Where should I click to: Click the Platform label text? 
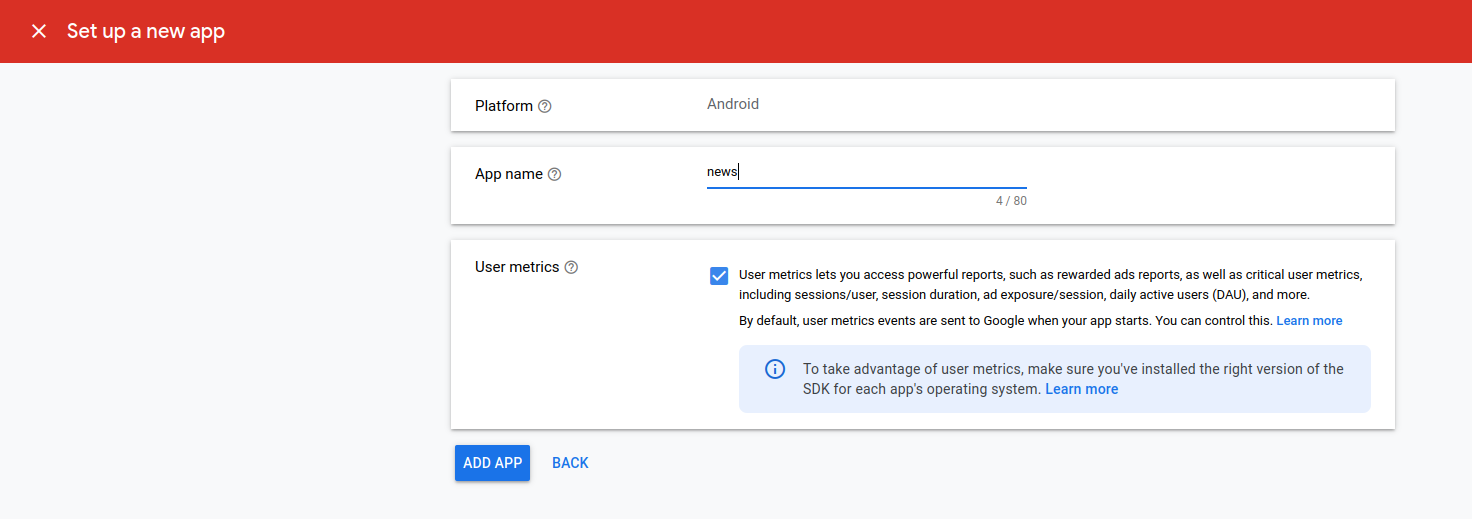(504, 106)
